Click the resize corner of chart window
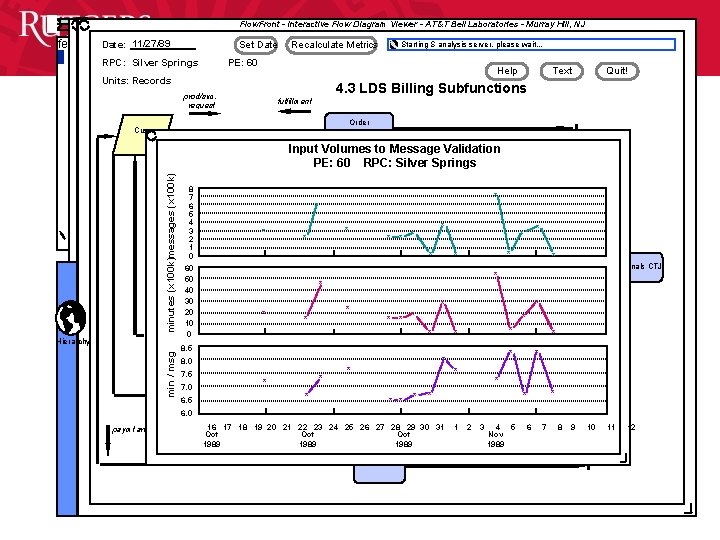The height and width of the screenshot is (540, 720). [624, 457]
